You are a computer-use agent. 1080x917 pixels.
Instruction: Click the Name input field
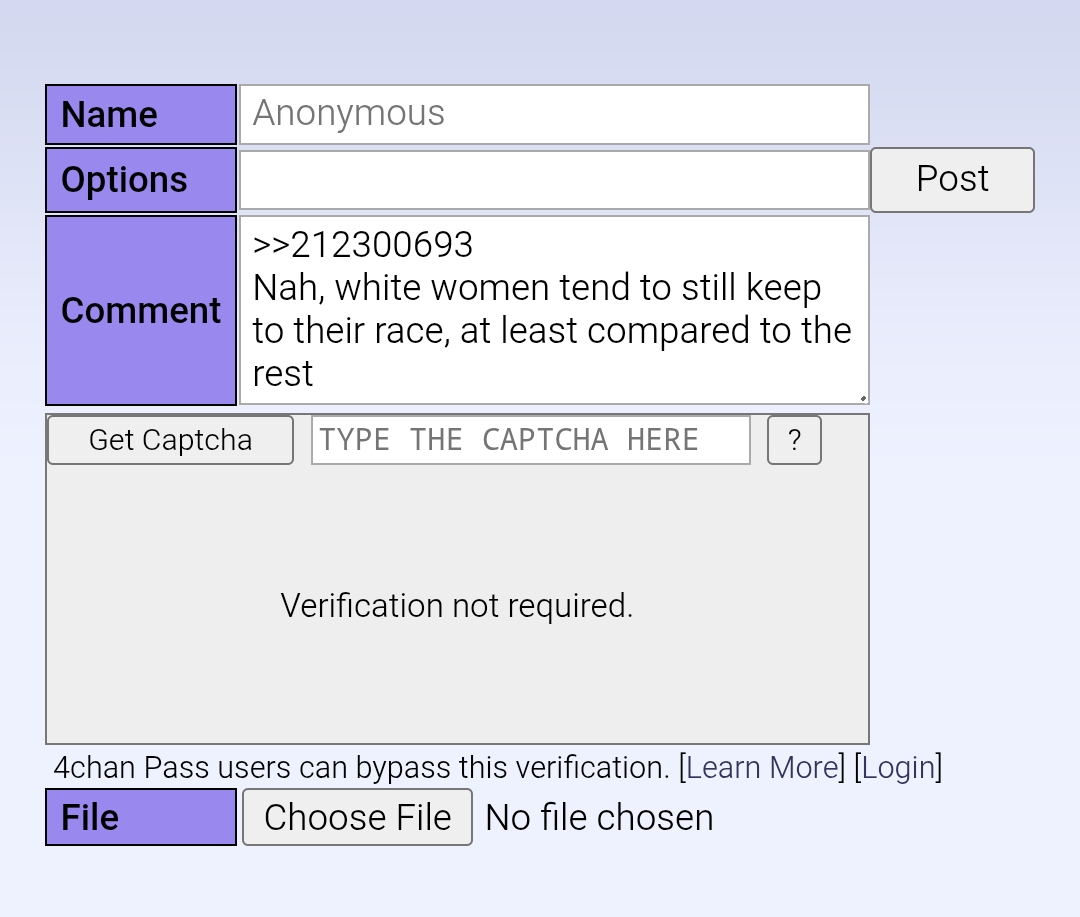click(x=554, y=114)
